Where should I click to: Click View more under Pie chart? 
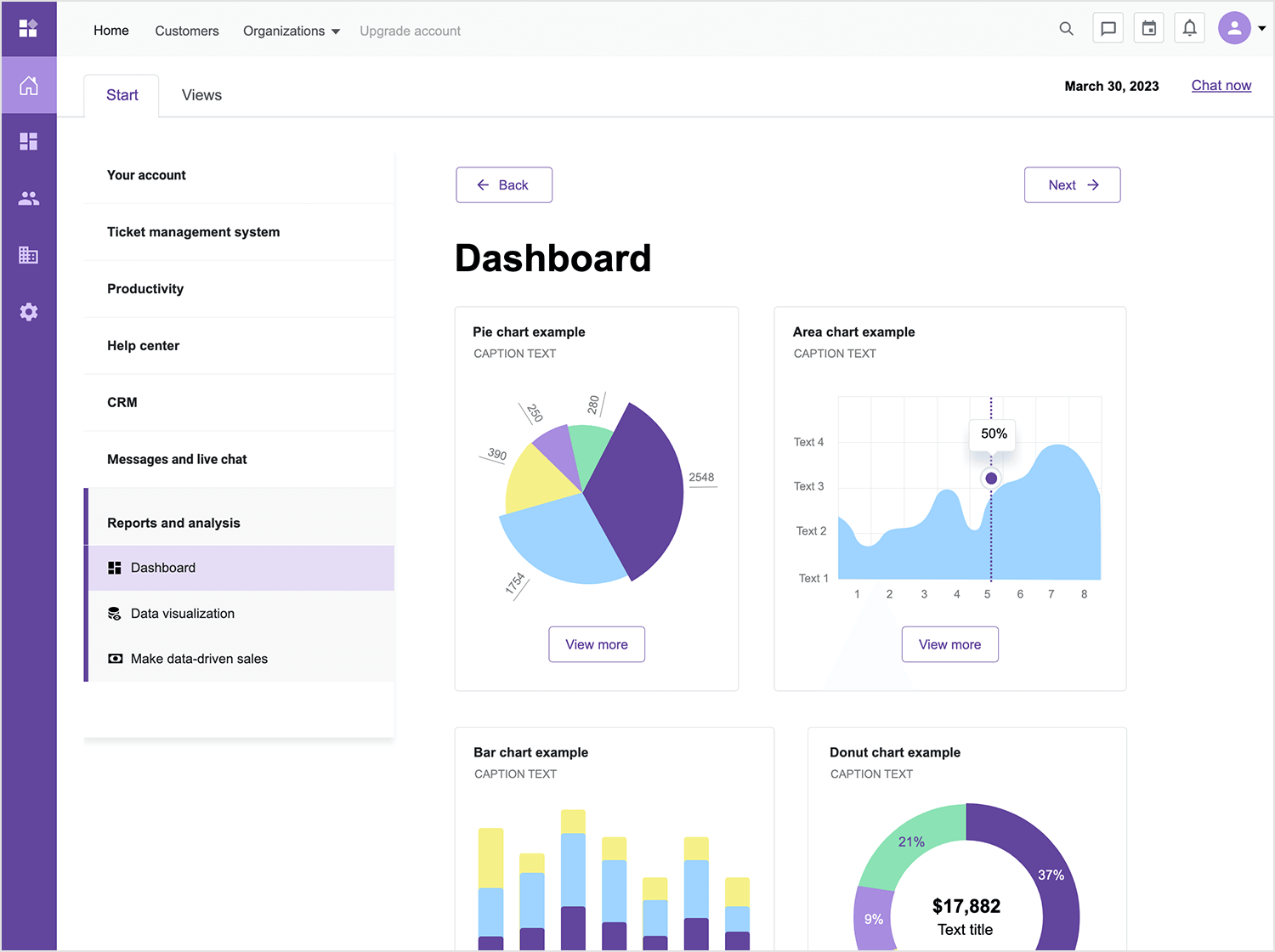pyautogui.click(x=597, y=644)
